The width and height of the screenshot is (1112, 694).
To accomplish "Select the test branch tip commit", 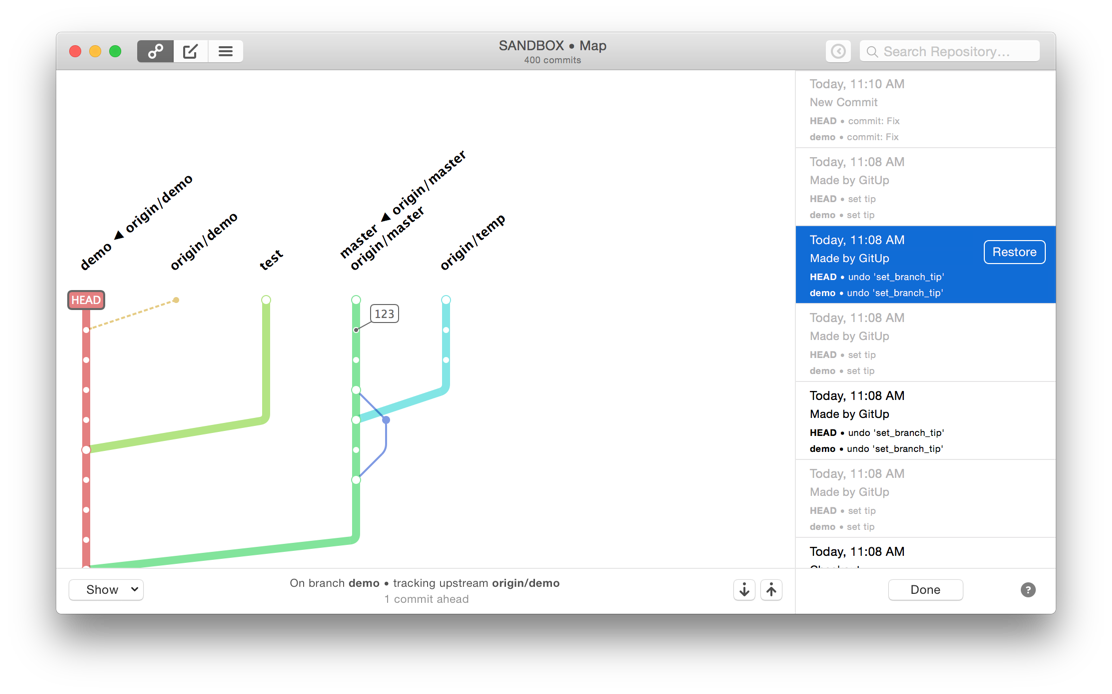I will [266, 300].
